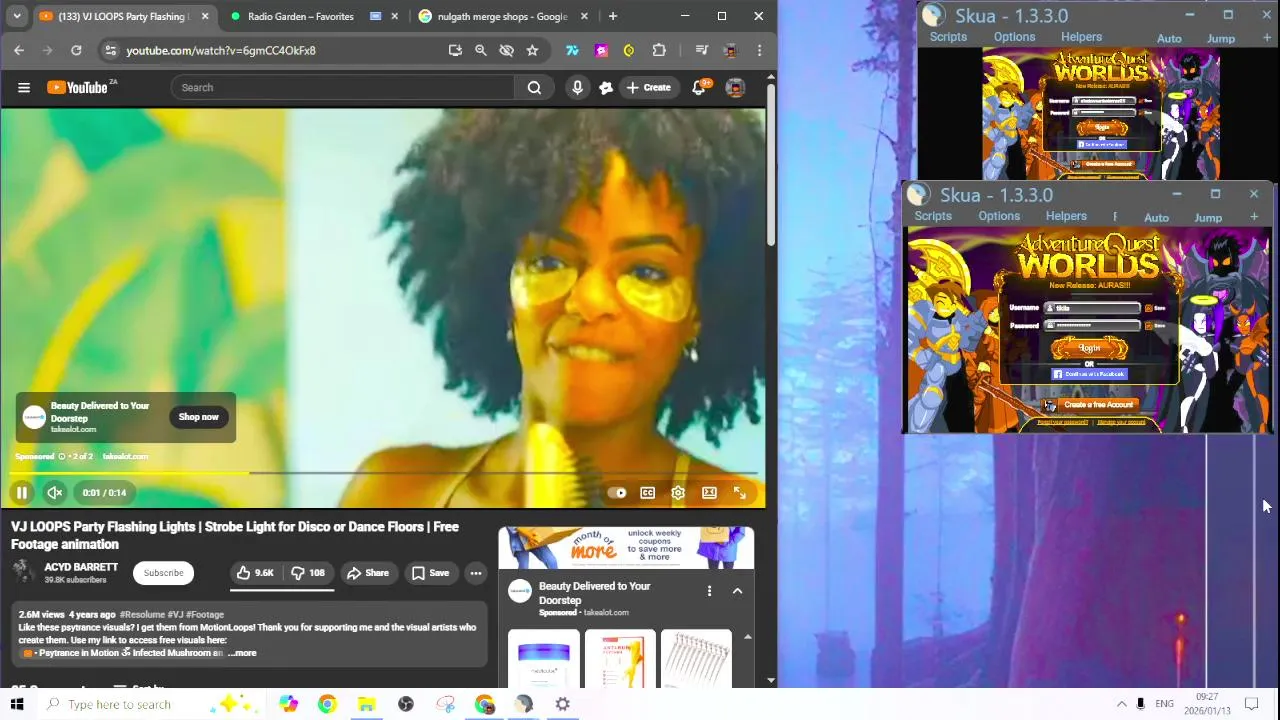Open Options menu in back Skua window

(x=1014, y=37)
